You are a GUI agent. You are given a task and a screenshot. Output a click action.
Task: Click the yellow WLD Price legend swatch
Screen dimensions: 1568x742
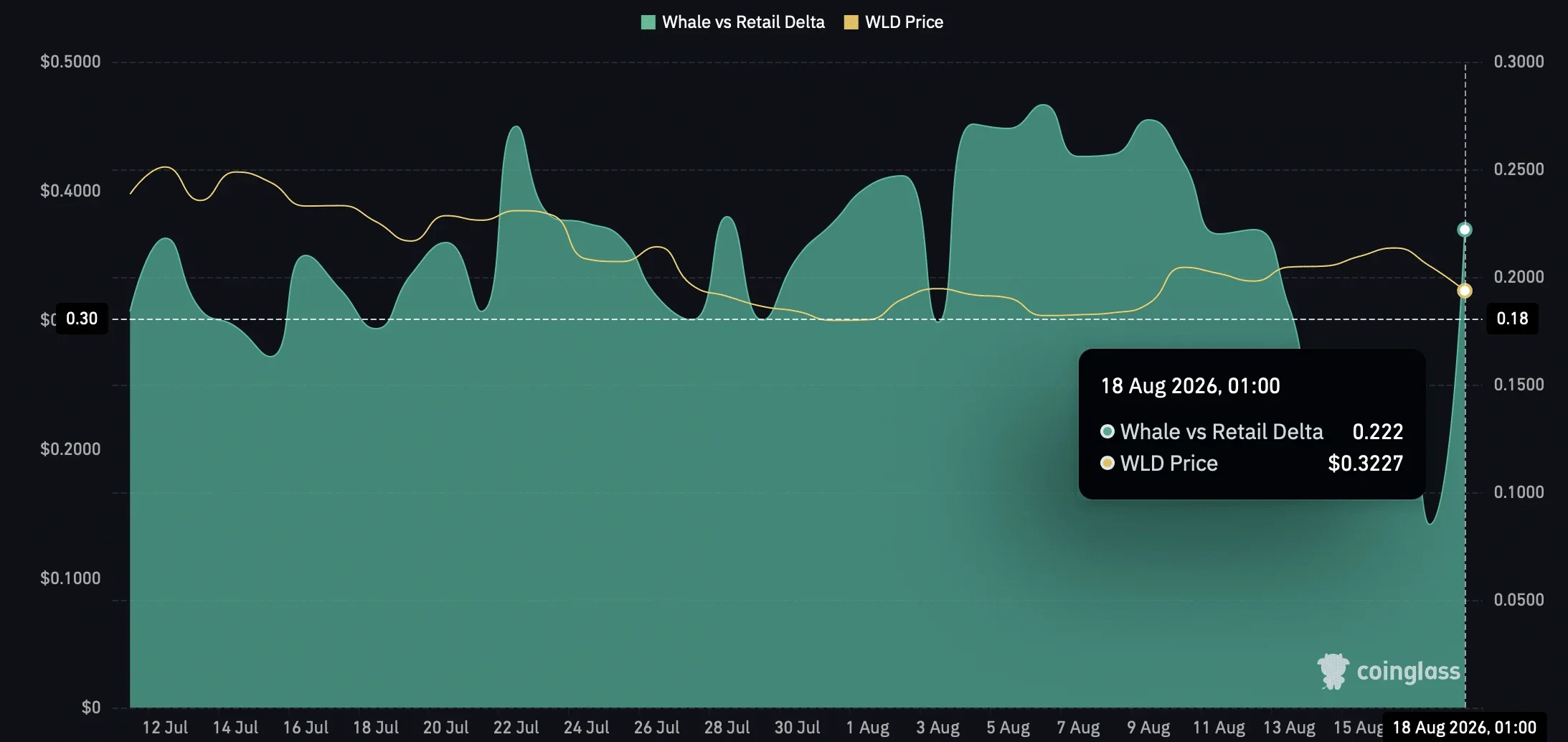(x=851, y=22)
